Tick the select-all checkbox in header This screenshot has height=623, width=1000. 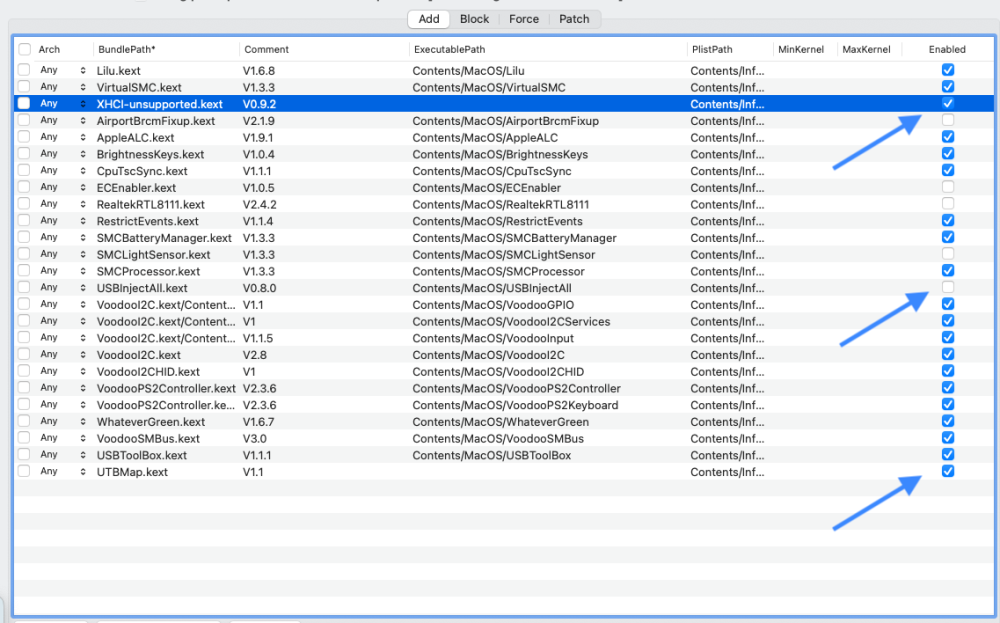point(24,49)
